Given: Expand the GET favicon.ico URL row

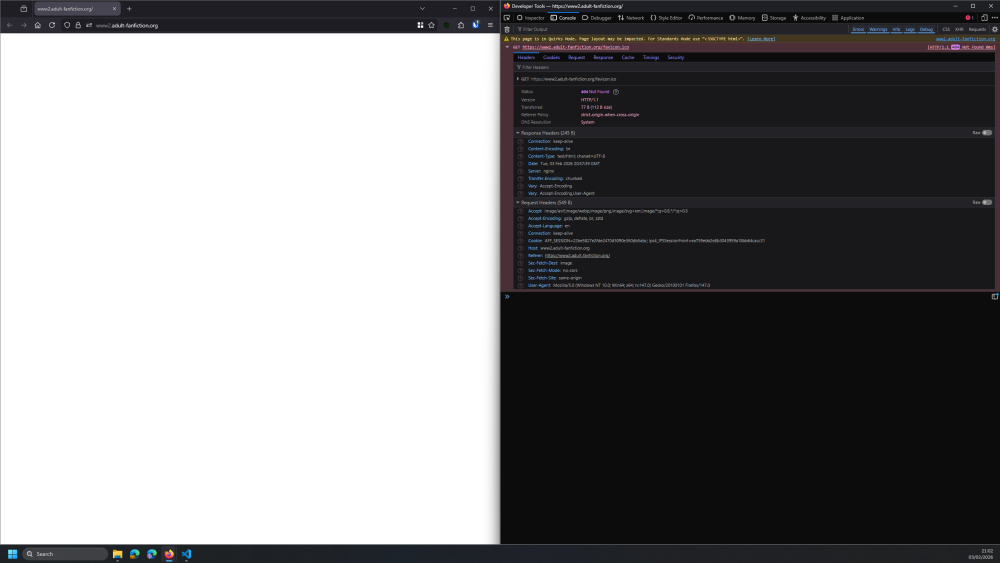Looking at the screenshot, I should 518,78.
